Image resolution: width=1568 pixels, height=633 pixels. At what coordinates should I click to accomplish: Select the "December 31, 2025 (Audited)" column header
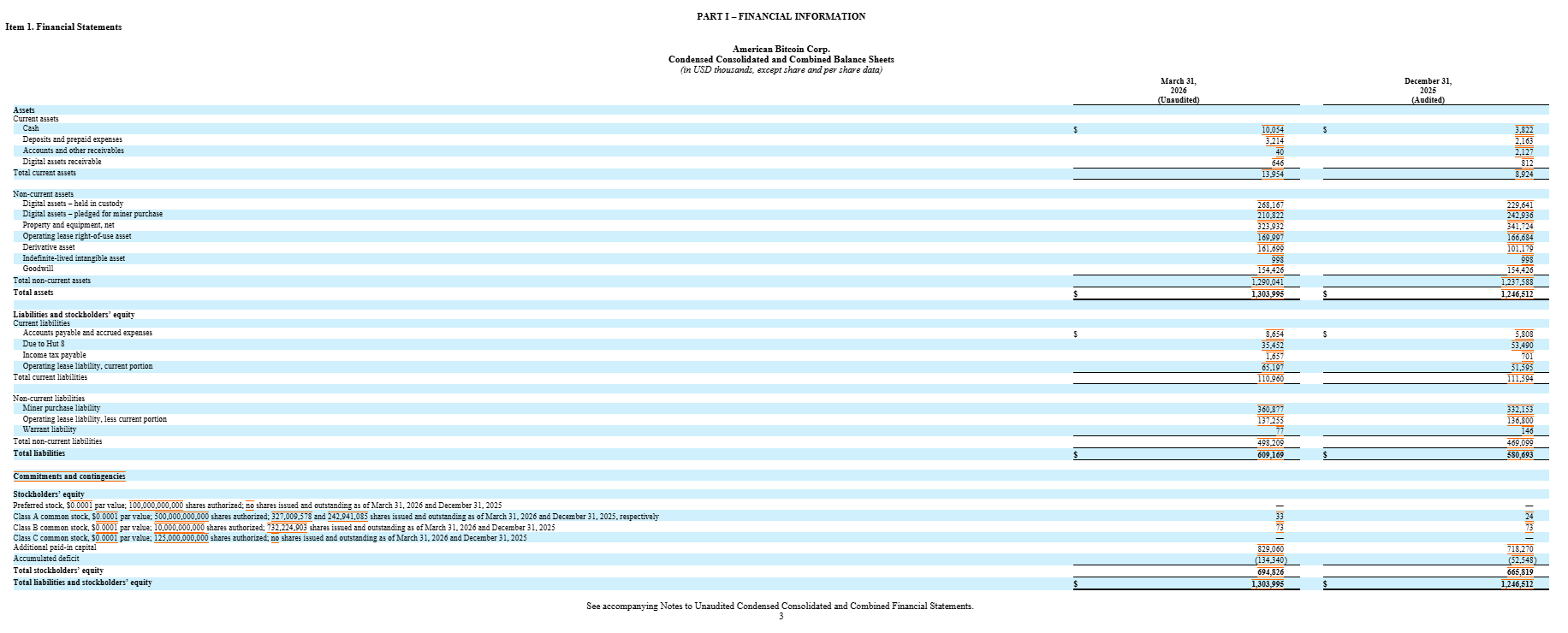tap(1428, 91)
